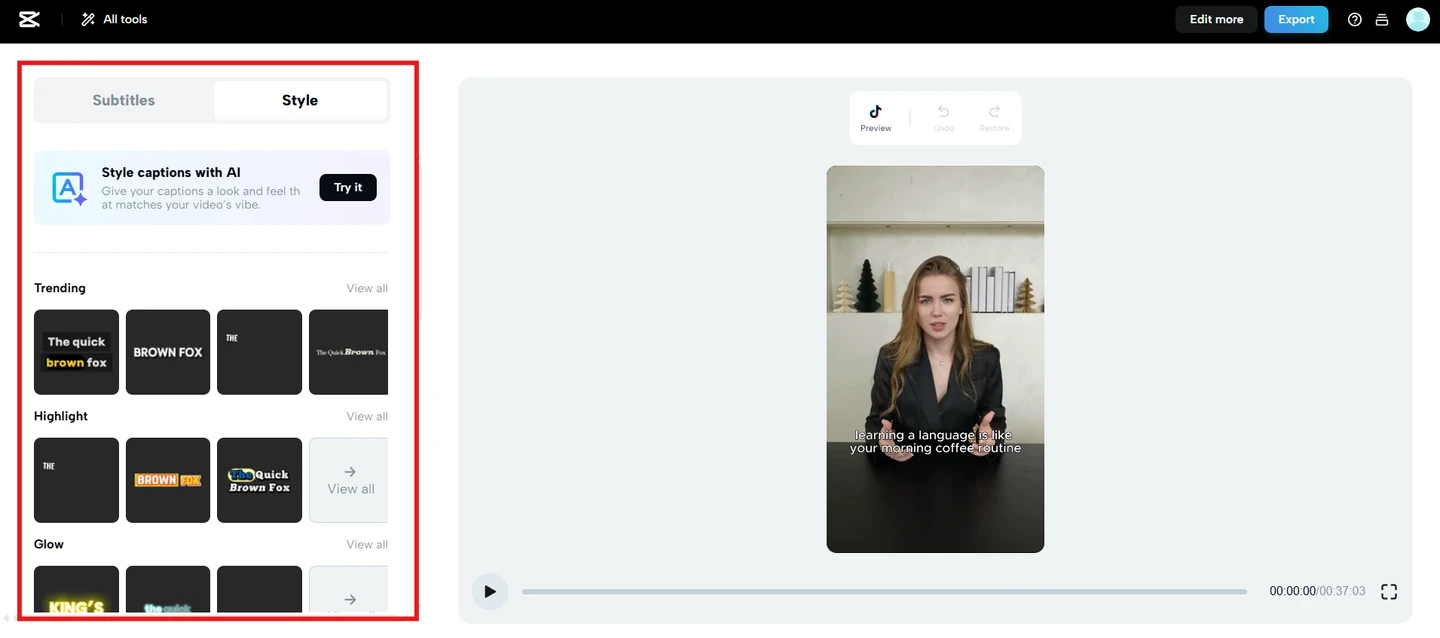Screen dimensions: 1440x638
Task: Open the storage stack icon in header
Action: pyautogui.click(x=1382, y=19)
